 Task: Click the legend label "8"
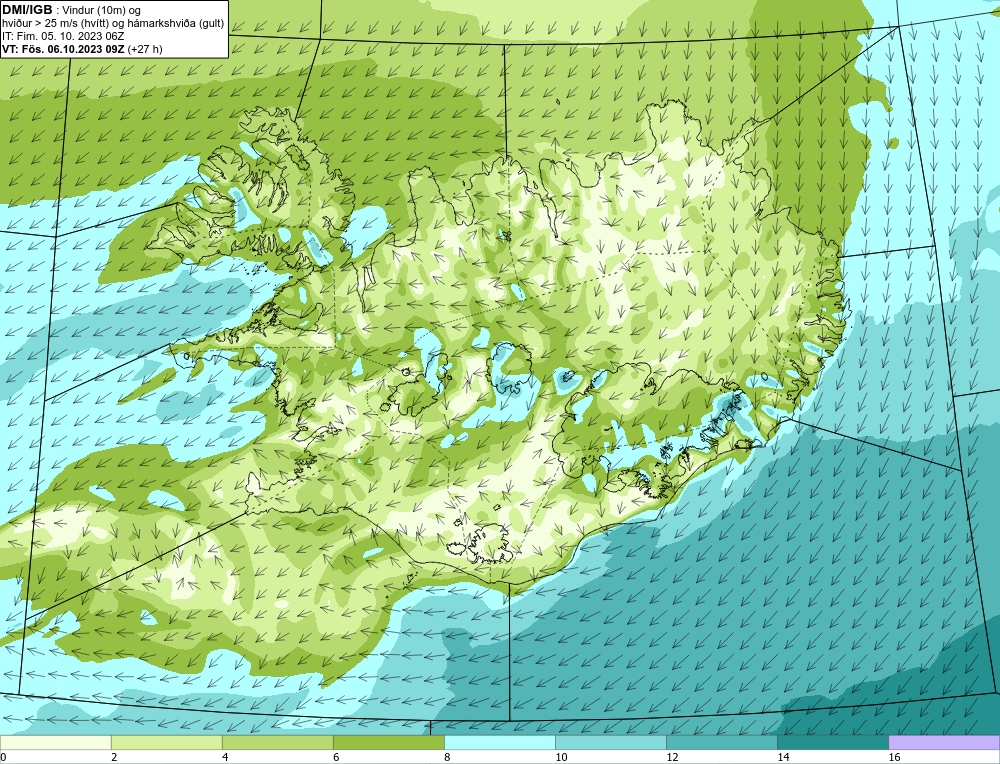[447, 757]
